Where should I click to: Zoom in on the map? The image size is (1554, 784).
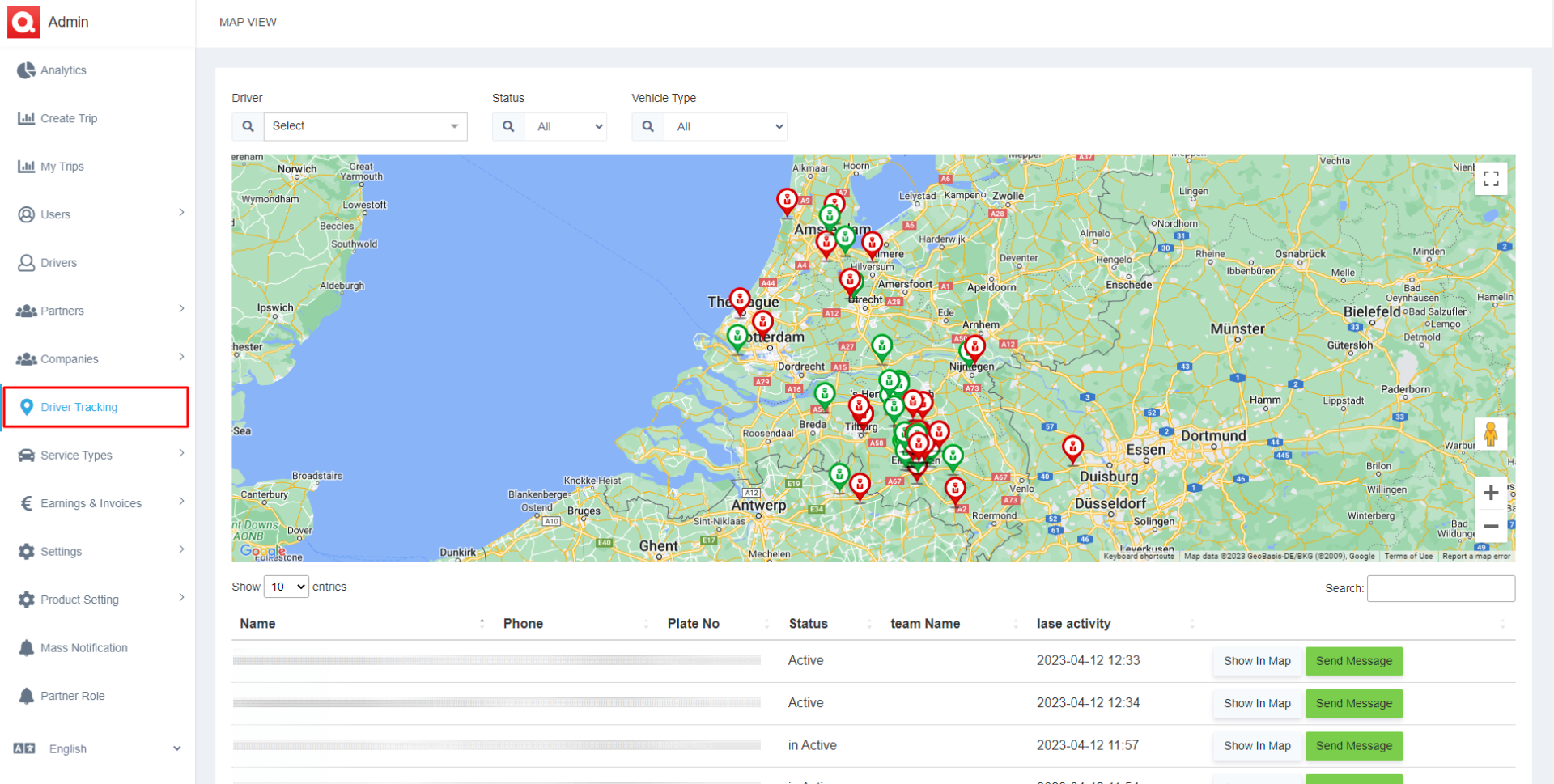[1491, 493]
